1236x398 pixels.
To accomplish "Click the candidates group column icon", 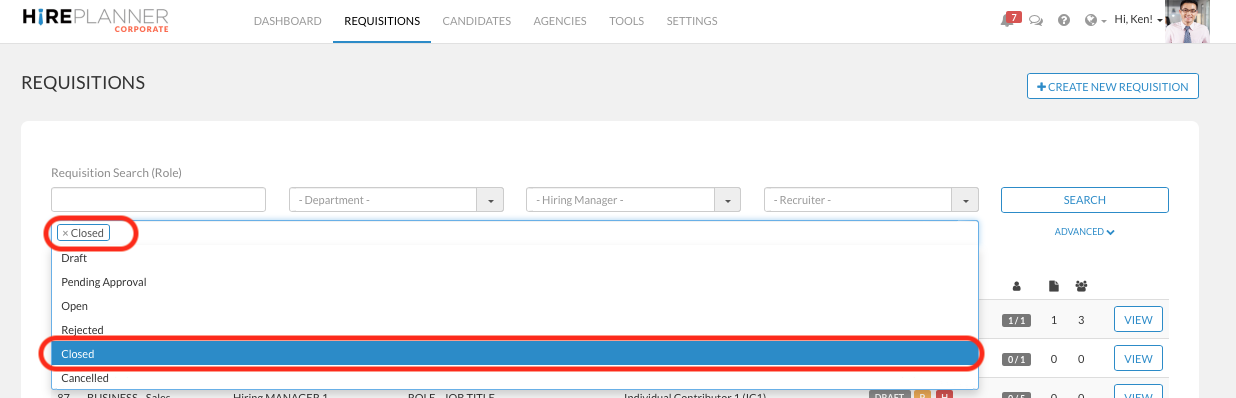I will [x=1082, y=286].
